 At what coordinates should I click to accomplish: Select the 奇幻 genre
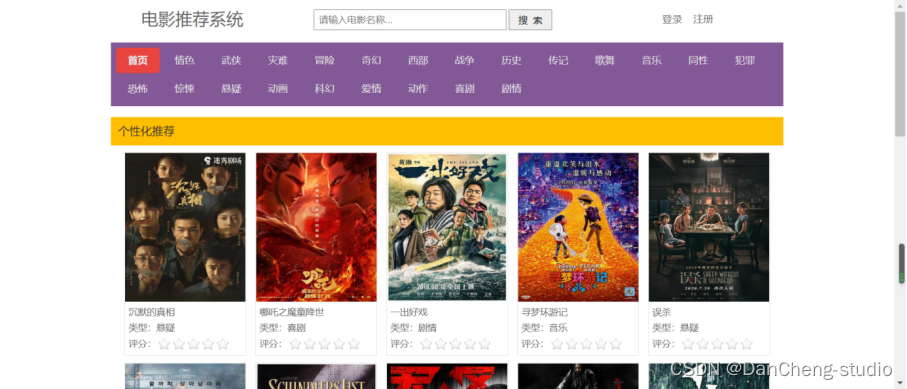click(371, 60)
